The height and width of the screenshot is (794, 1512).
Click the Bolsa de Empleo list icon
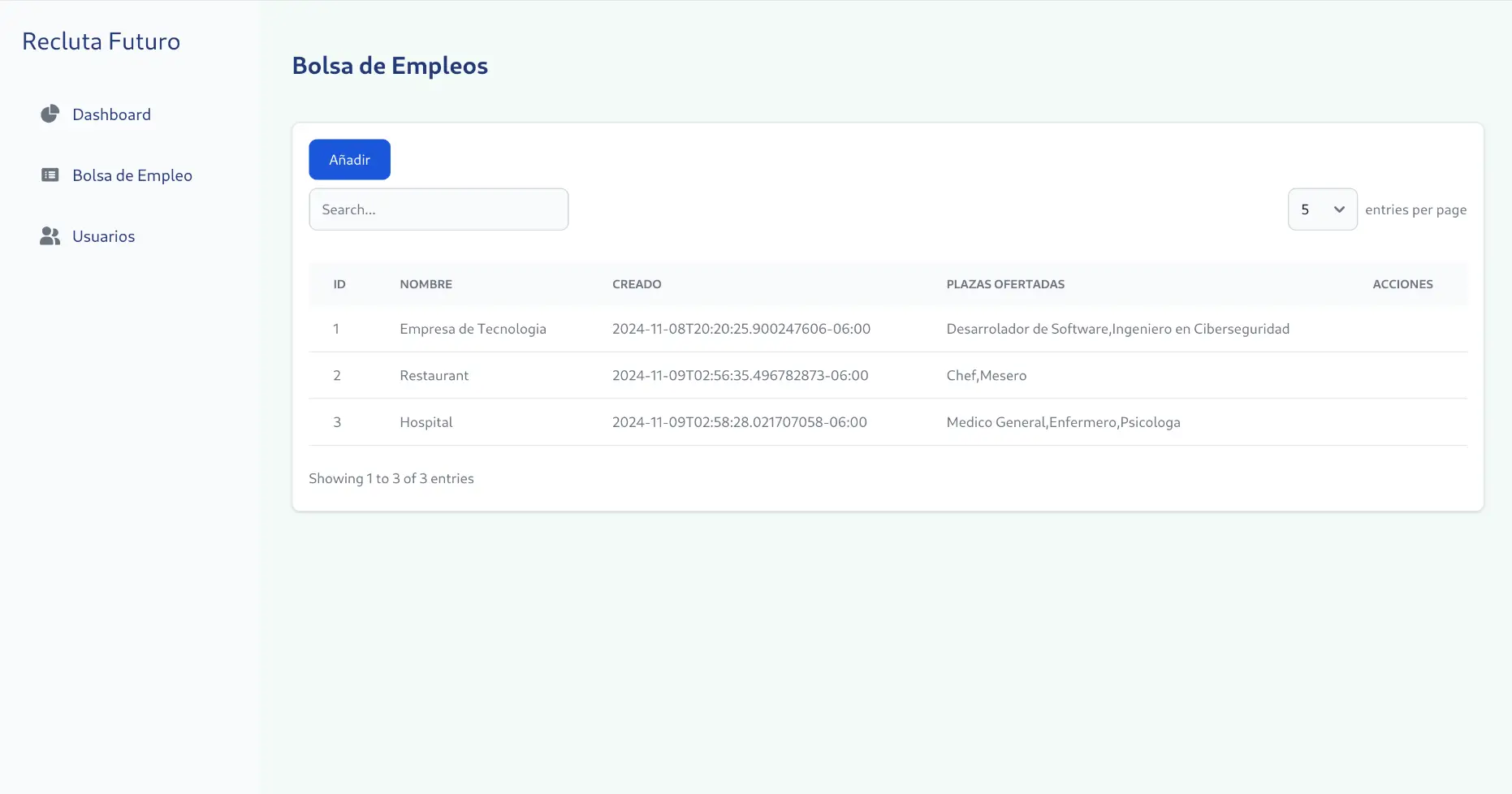click(x=50, y=175)
